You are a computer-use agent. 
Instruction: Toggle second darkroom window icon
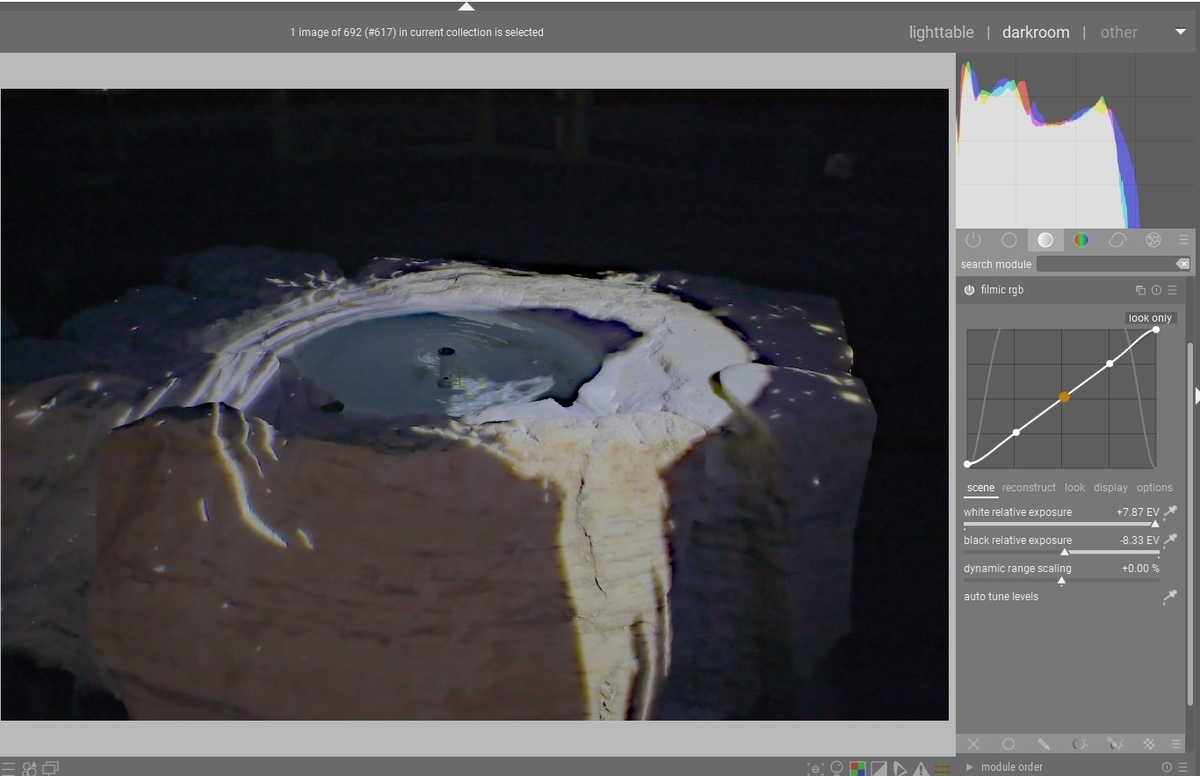tap(51, 768)
